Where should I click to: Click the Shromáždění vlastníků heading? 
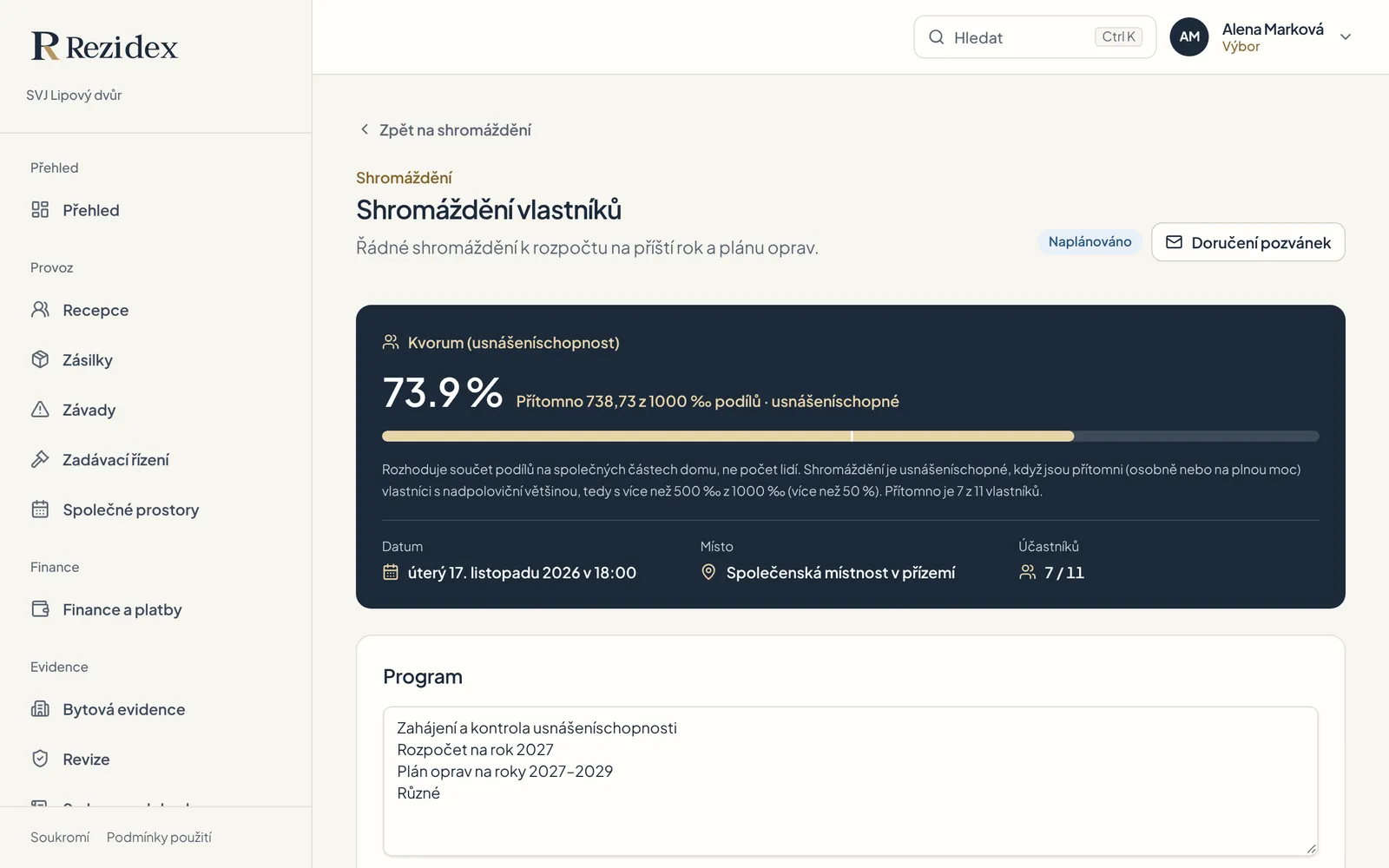pos(489,209)
